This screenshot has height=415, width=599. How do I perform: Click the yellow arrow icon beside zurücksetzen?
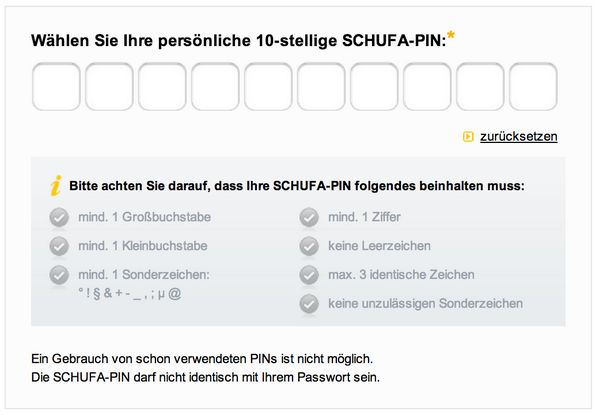coord(468,136)
